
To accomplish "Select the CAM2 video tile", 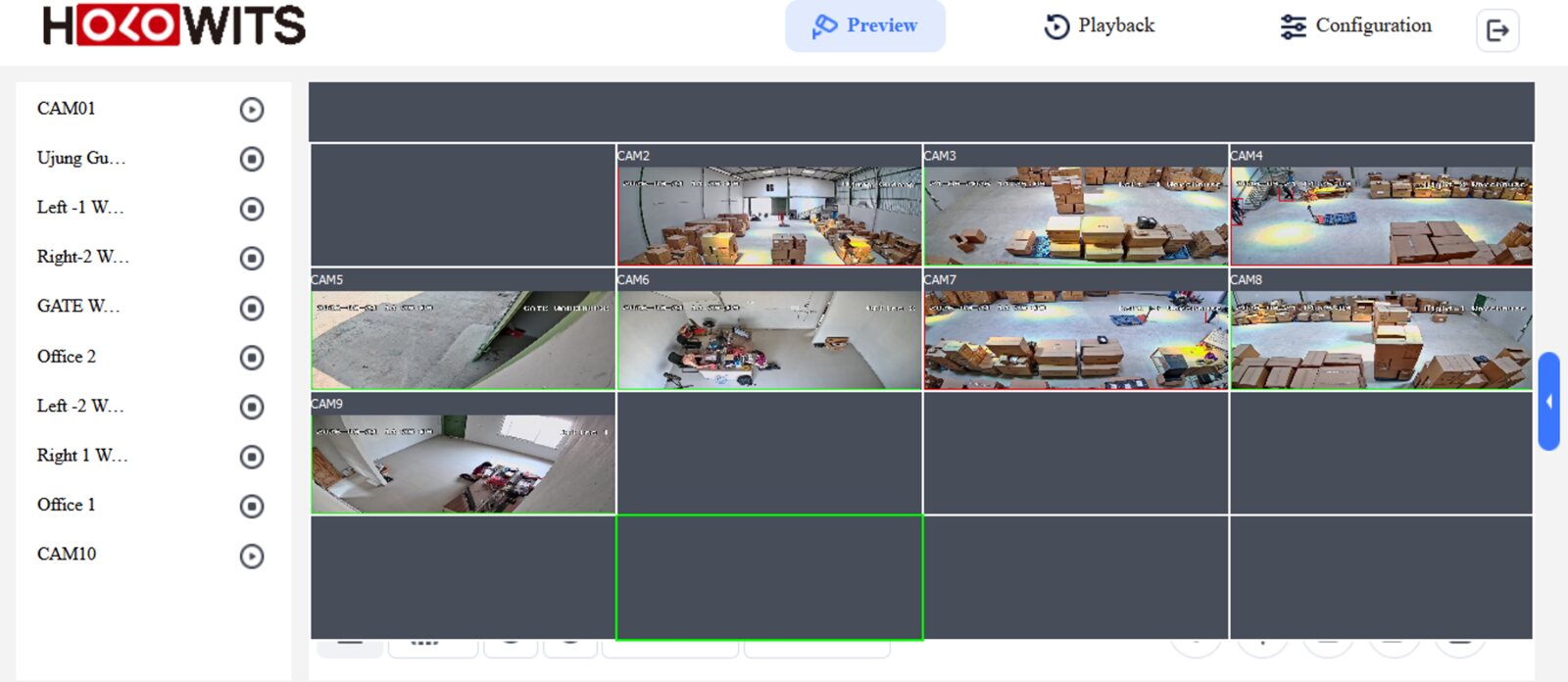I will pyautogui.click(x=769, y=206).
